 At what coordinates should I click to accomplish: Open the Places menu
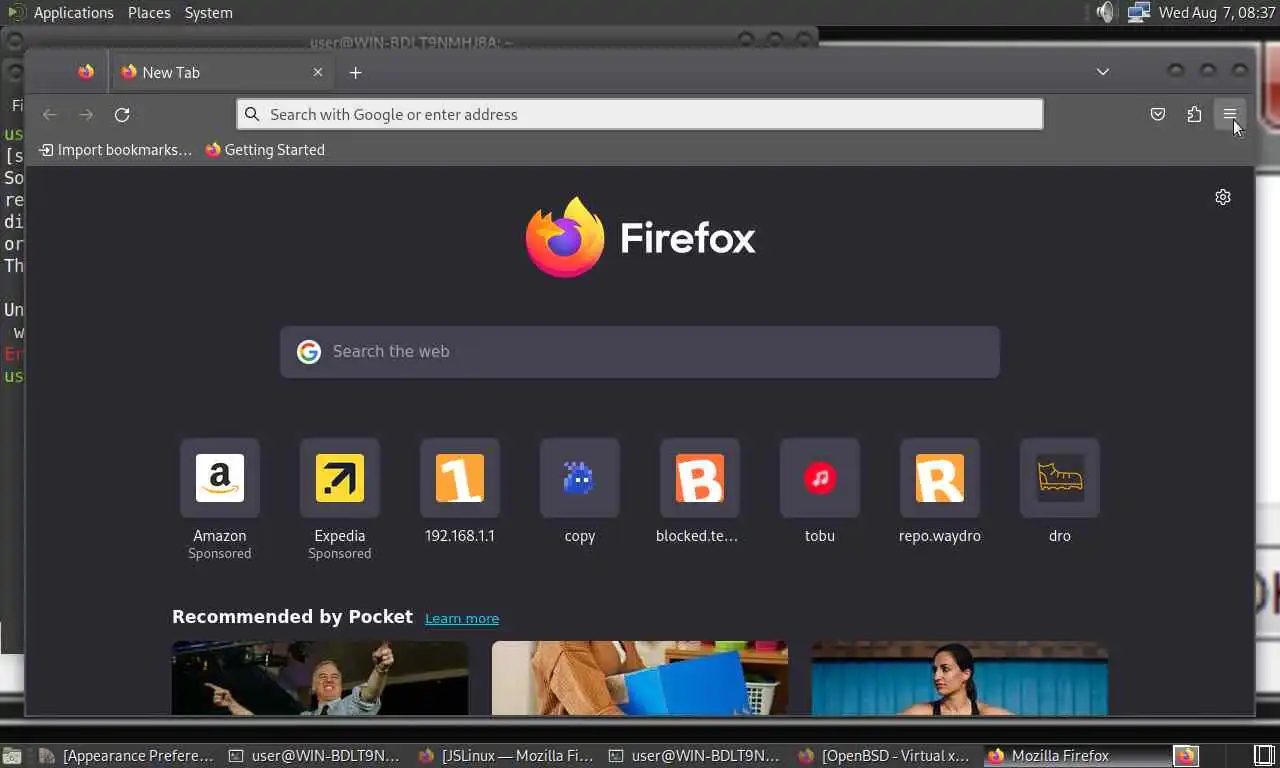(x=149, y=13)
